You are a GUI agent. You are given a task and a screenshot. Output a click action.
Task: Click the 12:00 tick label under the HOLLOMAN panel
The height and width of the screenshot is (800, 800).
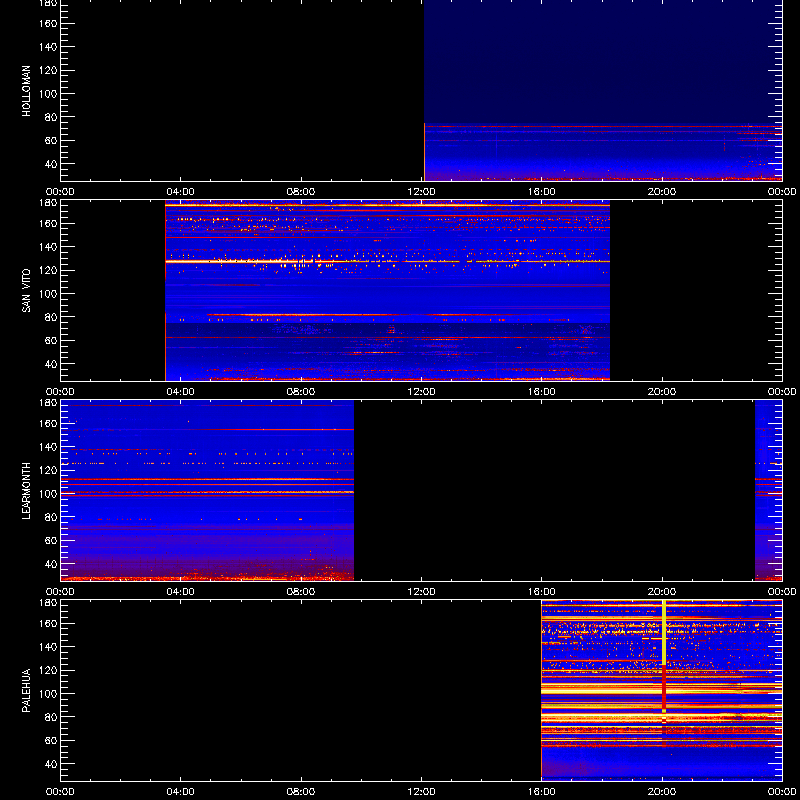[x=421, y=192]
